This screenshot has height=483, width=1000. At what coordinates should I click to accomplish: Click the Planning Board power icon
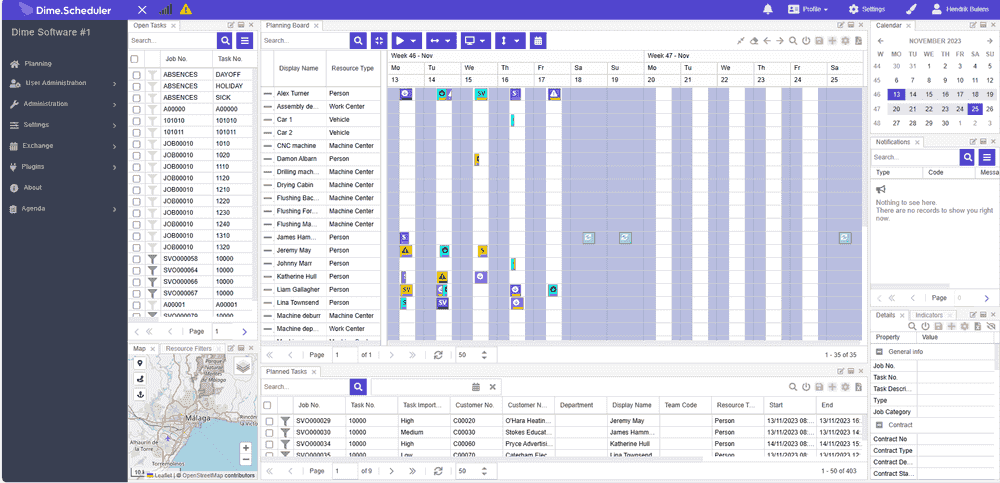click(x=806, y=40)
